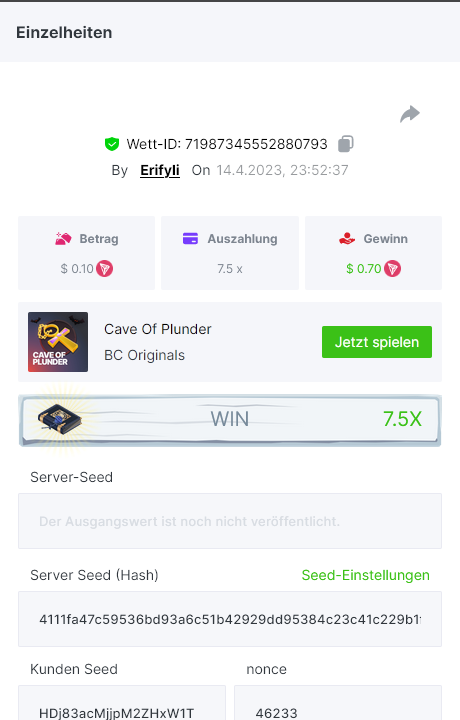Image resolution: width=460 pixels, height=720 pixels.
Task: Click the nonce field showing 46233
Action: [338, 703]
